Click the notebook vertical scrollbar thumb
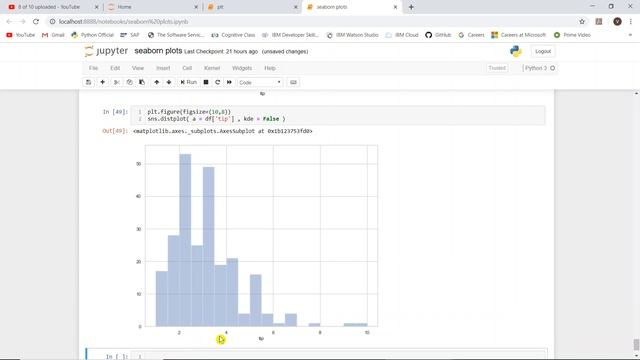 (x=636, y=344)
